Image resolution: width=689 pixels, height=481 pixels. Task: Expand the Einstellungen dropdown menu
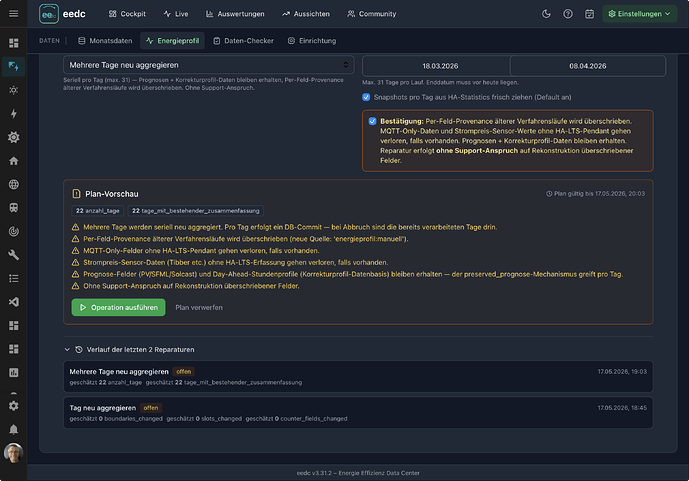639,14
